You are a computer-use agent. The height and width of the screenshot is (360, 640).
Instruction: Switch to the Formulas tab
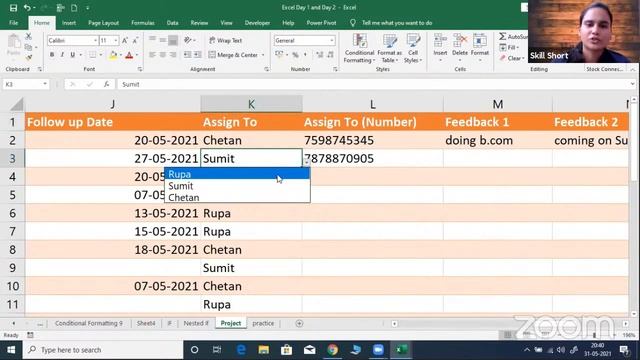click(x=142, y=23)
